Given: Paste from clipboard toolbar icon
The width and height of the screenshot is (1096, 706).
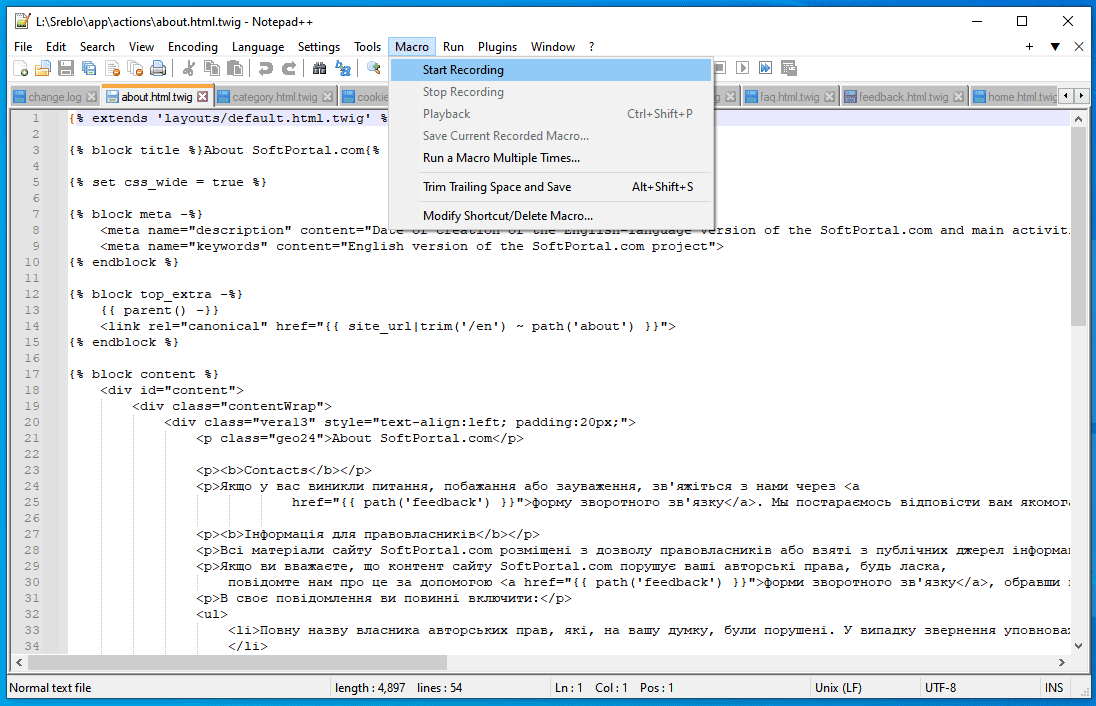Looking at the screenshot, I should (x=236, y=69).
